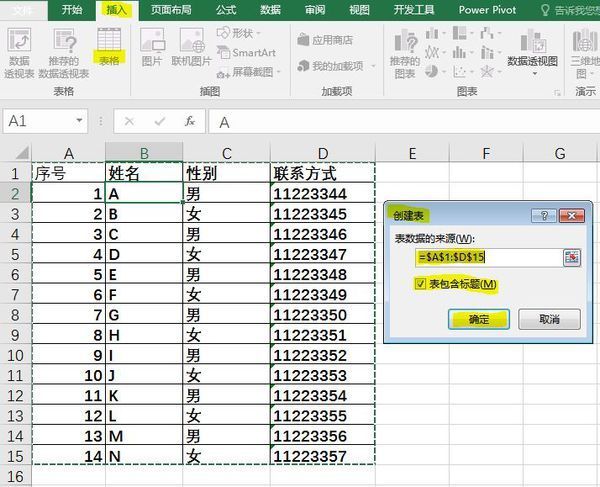Go to the Page Layout (页面布局) tab
The width and height of the screenshot is (600, 487).
[x=171, y=10]
